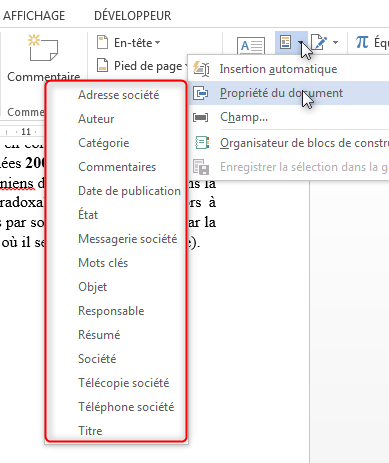The image size is (389, 463).
Task: Open the signature line icon
Action: coord(319,42)
